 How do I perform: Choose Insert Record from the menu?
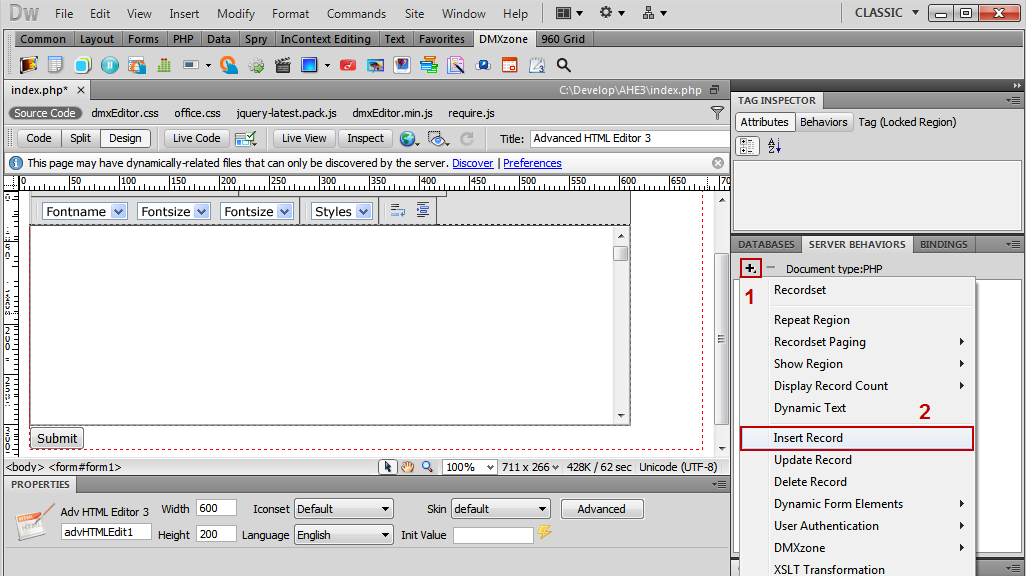[x=857, y=438]
